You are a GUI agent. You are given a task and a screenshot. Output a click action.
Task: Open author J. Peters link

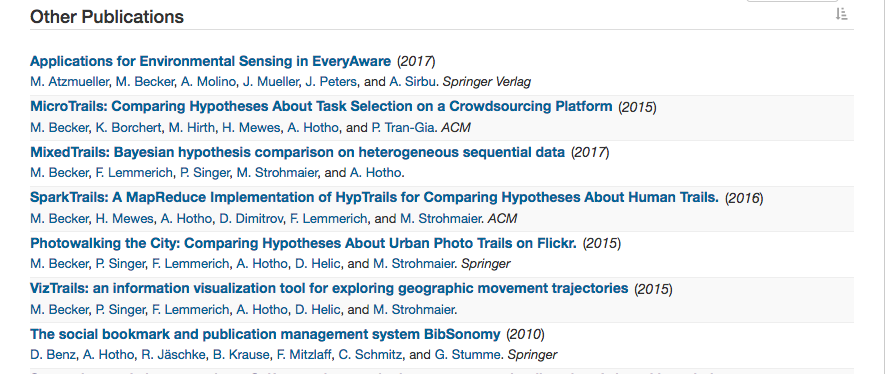tap(331, 82)
